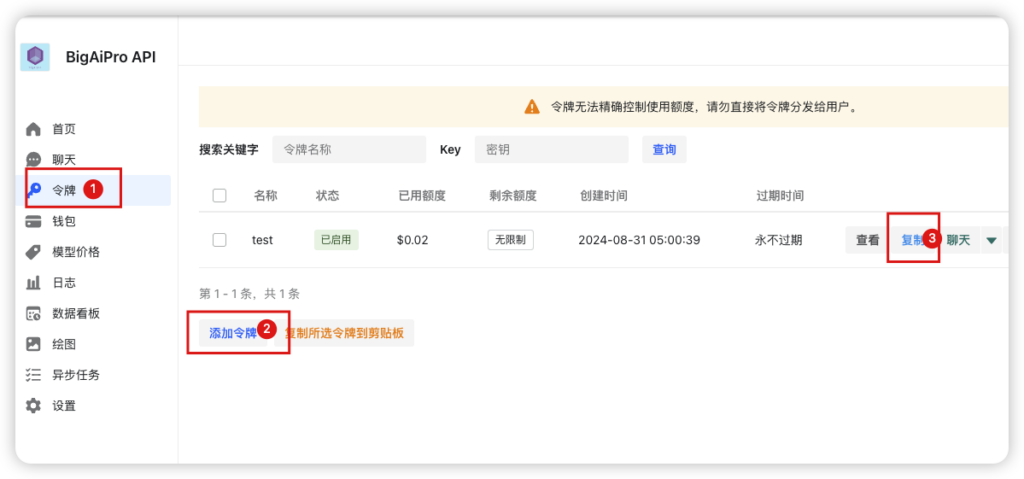The height and width of the screenshot is (479, 1024).
Task: Click the BigAiPro API title
Action: point(111,57)
